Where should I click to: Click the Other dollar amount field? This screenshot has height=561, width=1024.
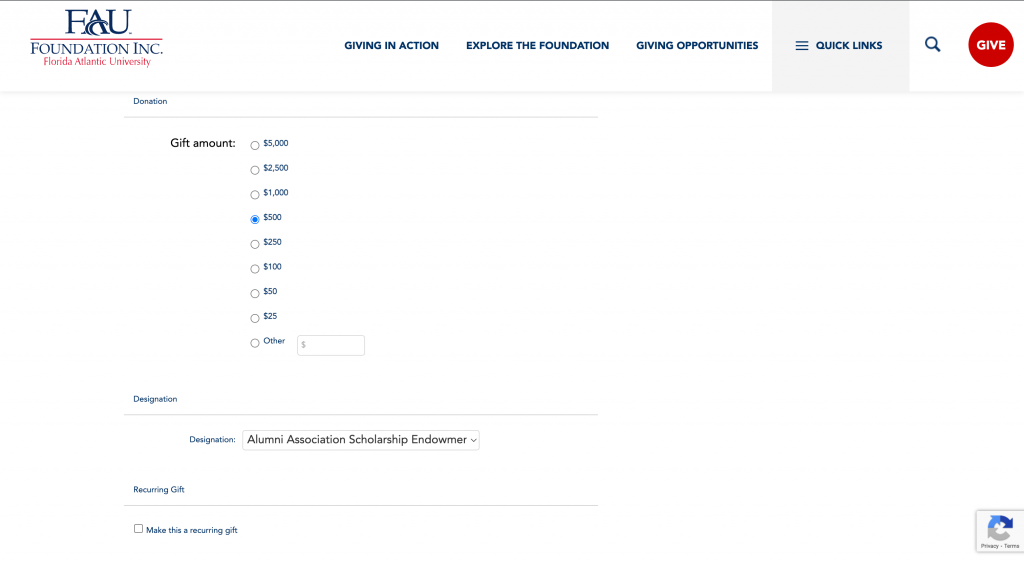point(331,345)
